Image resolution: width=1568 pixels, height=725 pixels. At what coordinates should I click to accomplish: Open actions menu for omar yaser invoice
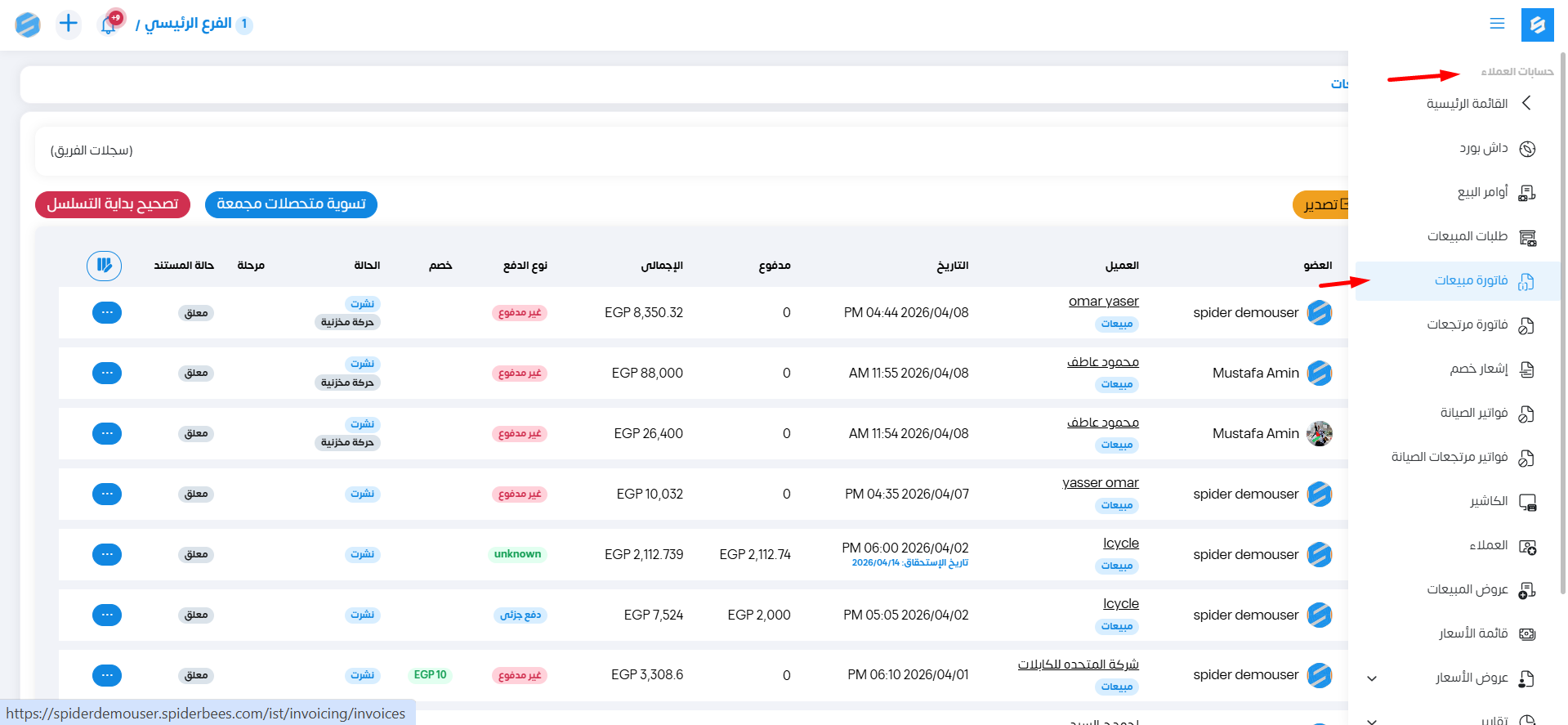[x=107, y=313]
